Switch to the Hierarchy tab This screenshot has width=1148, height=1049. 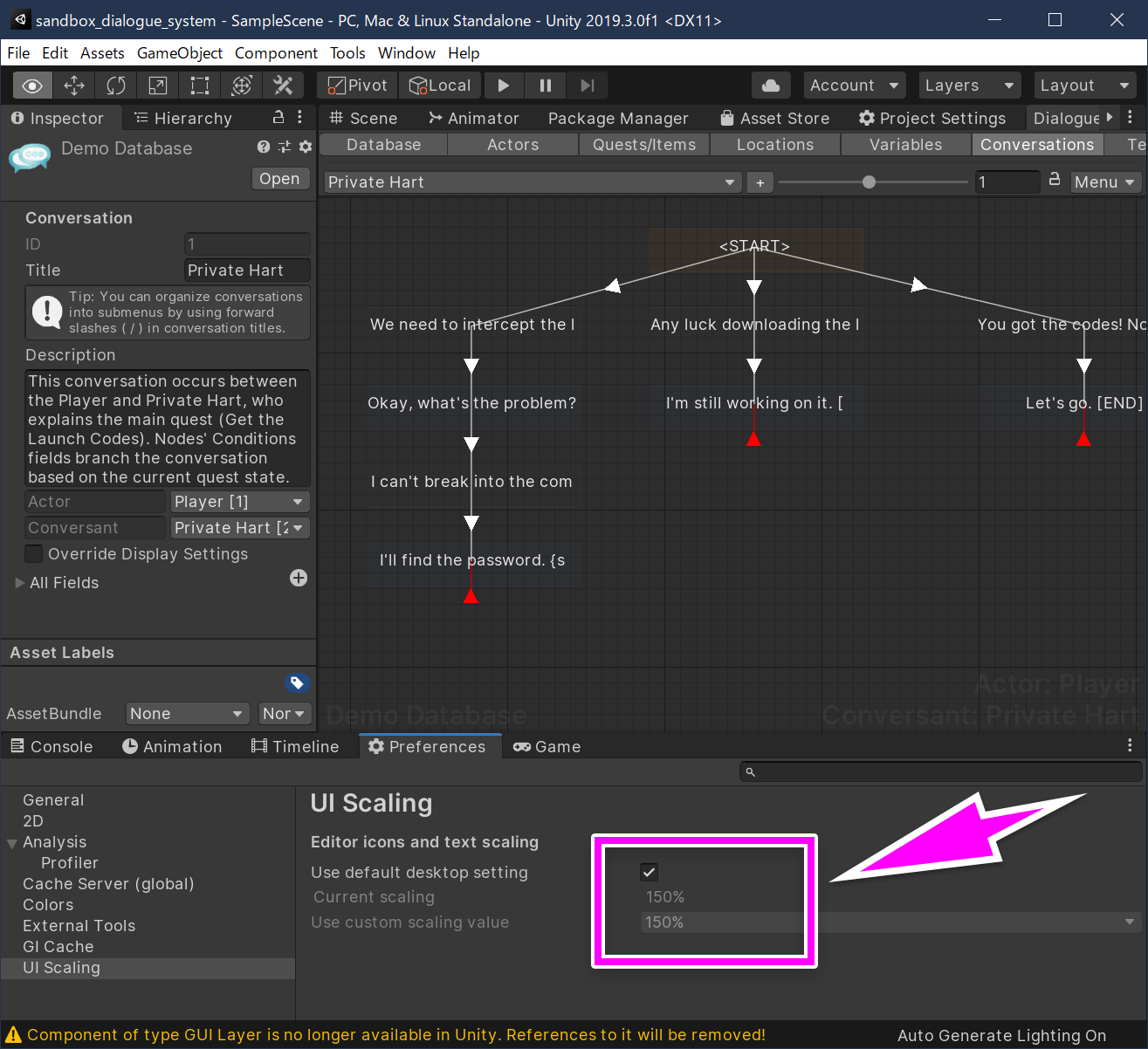point(183,118)
